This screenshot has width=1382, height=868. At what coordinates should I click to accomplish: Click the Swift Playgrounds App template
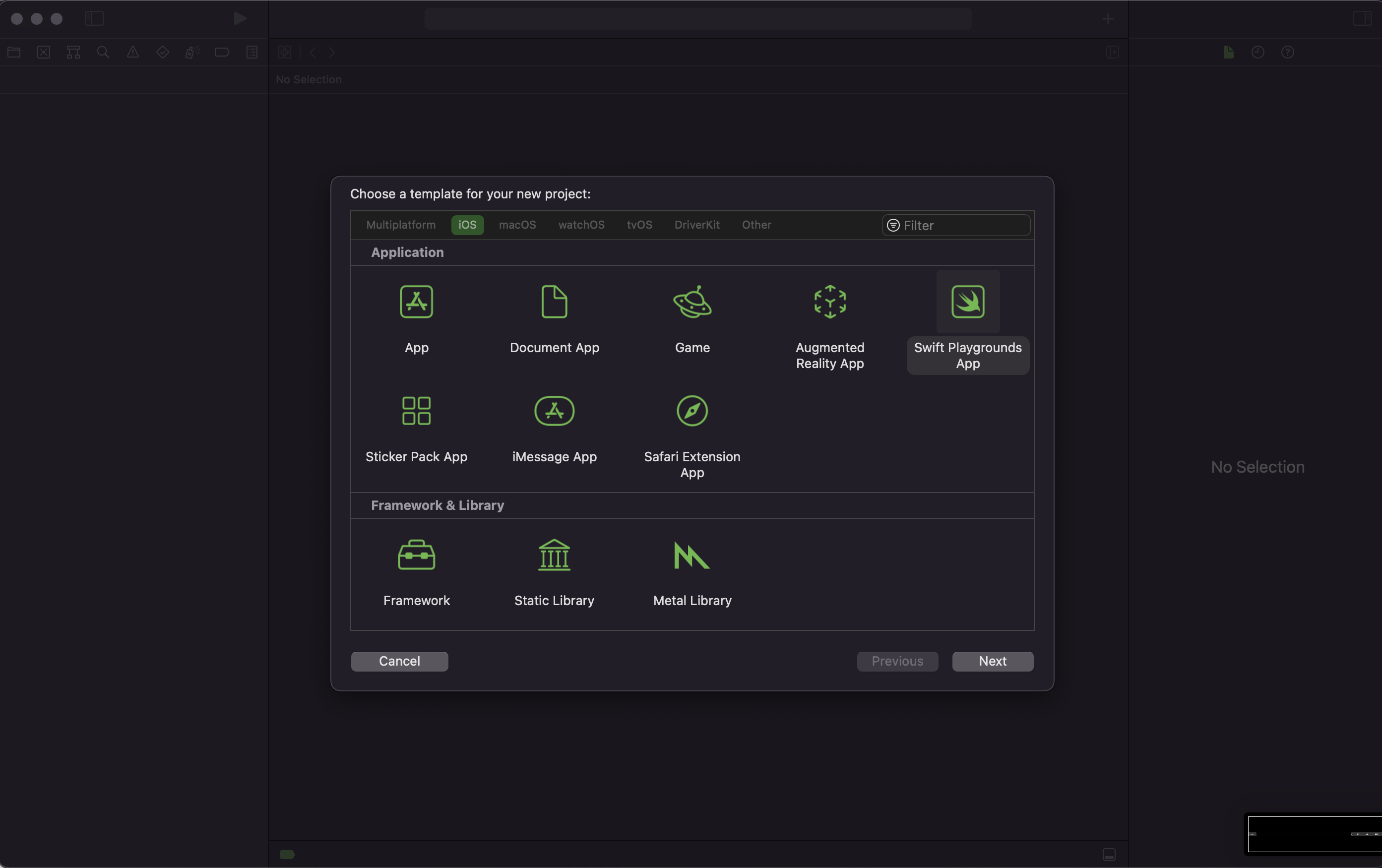point(968,302)
